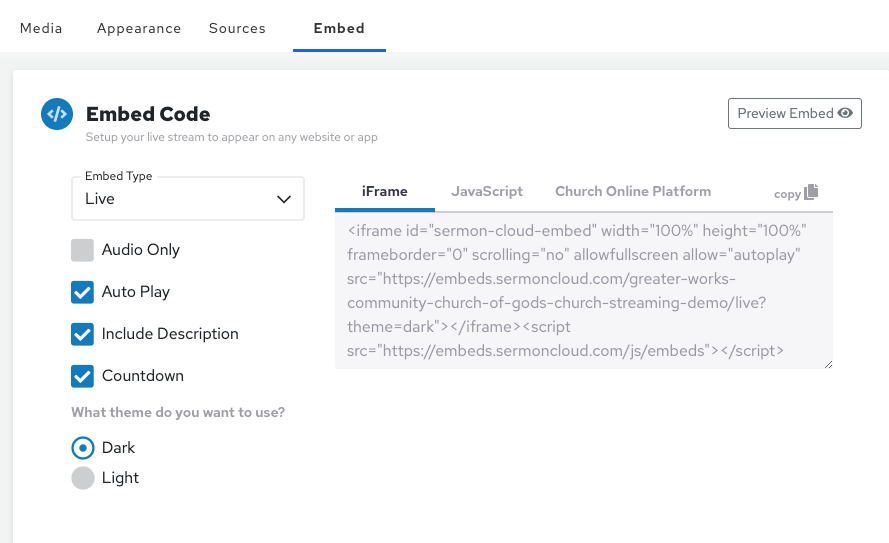This screenshot has height=543, width=889.
Task: Uncheck the Auto Play checkbox
Action: (x=83, y=292)
